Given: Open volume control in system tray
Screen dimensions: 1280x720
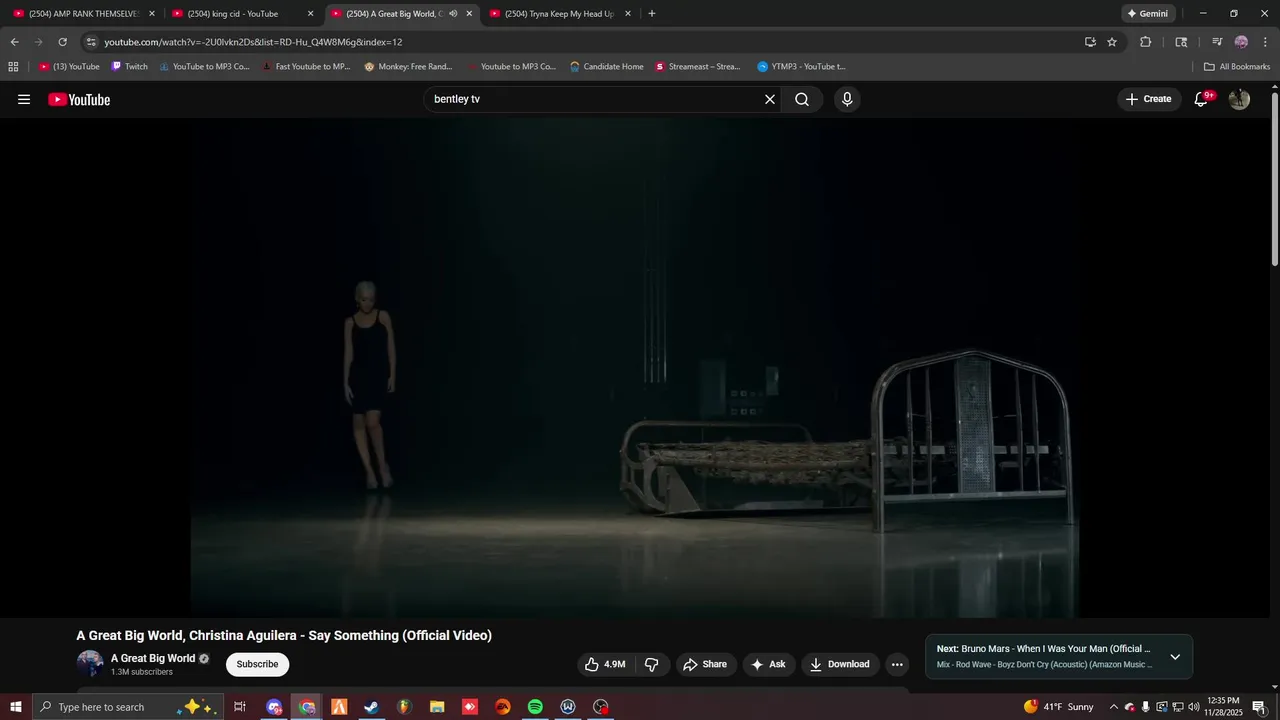Looking at the screenshot, I should 1193,707.
